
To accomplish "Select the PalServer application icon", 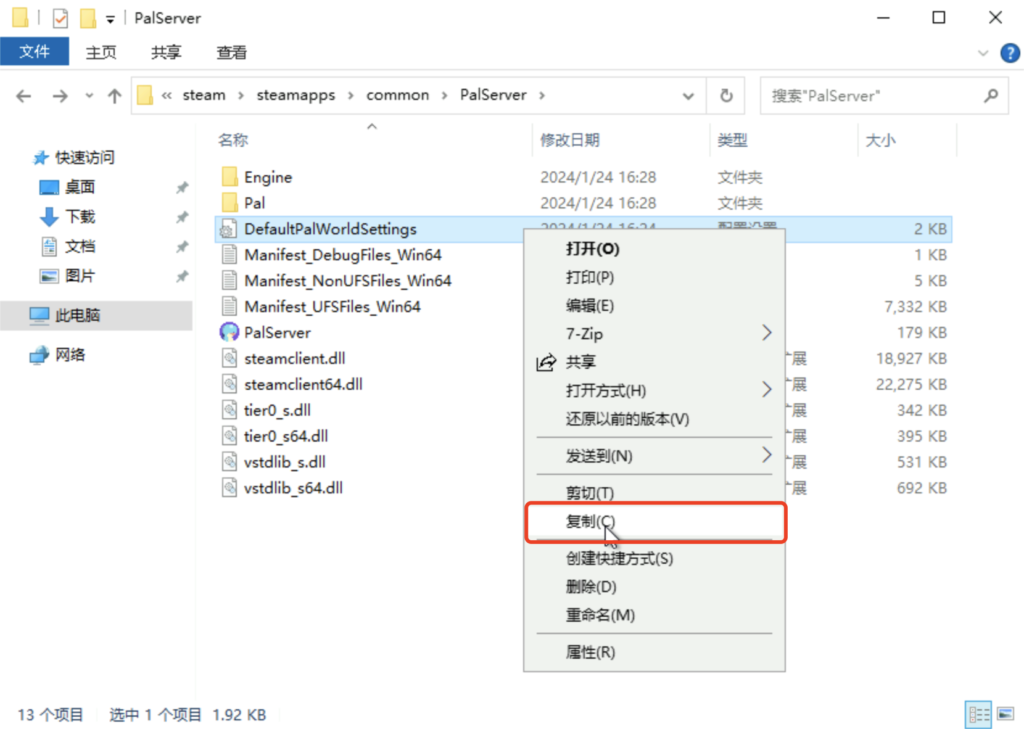I will click(x=229, y=332).
